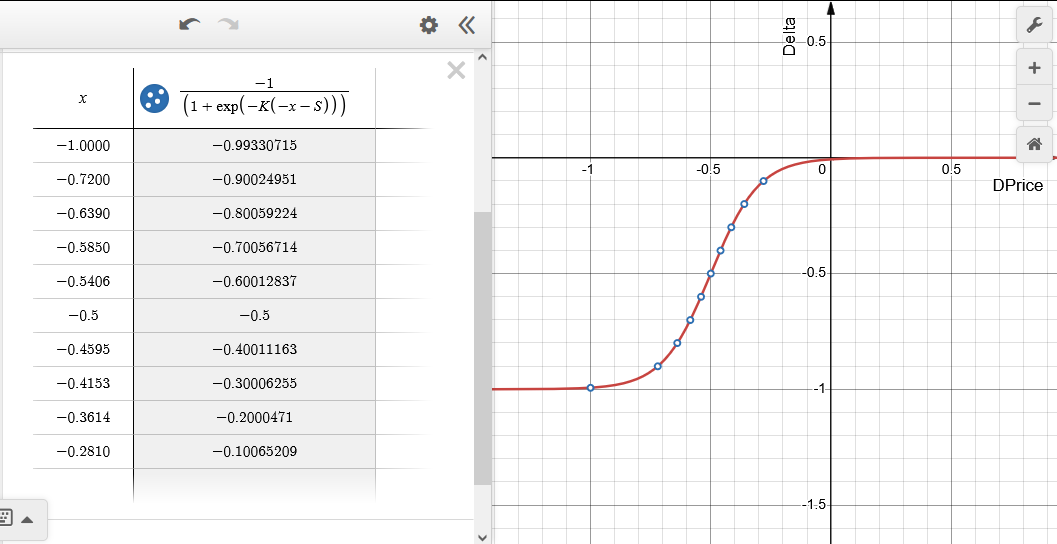This screenshot has width=1057, height=544.
Task: Select the table cell containing -0.7200
Action: tap(83, 180)
